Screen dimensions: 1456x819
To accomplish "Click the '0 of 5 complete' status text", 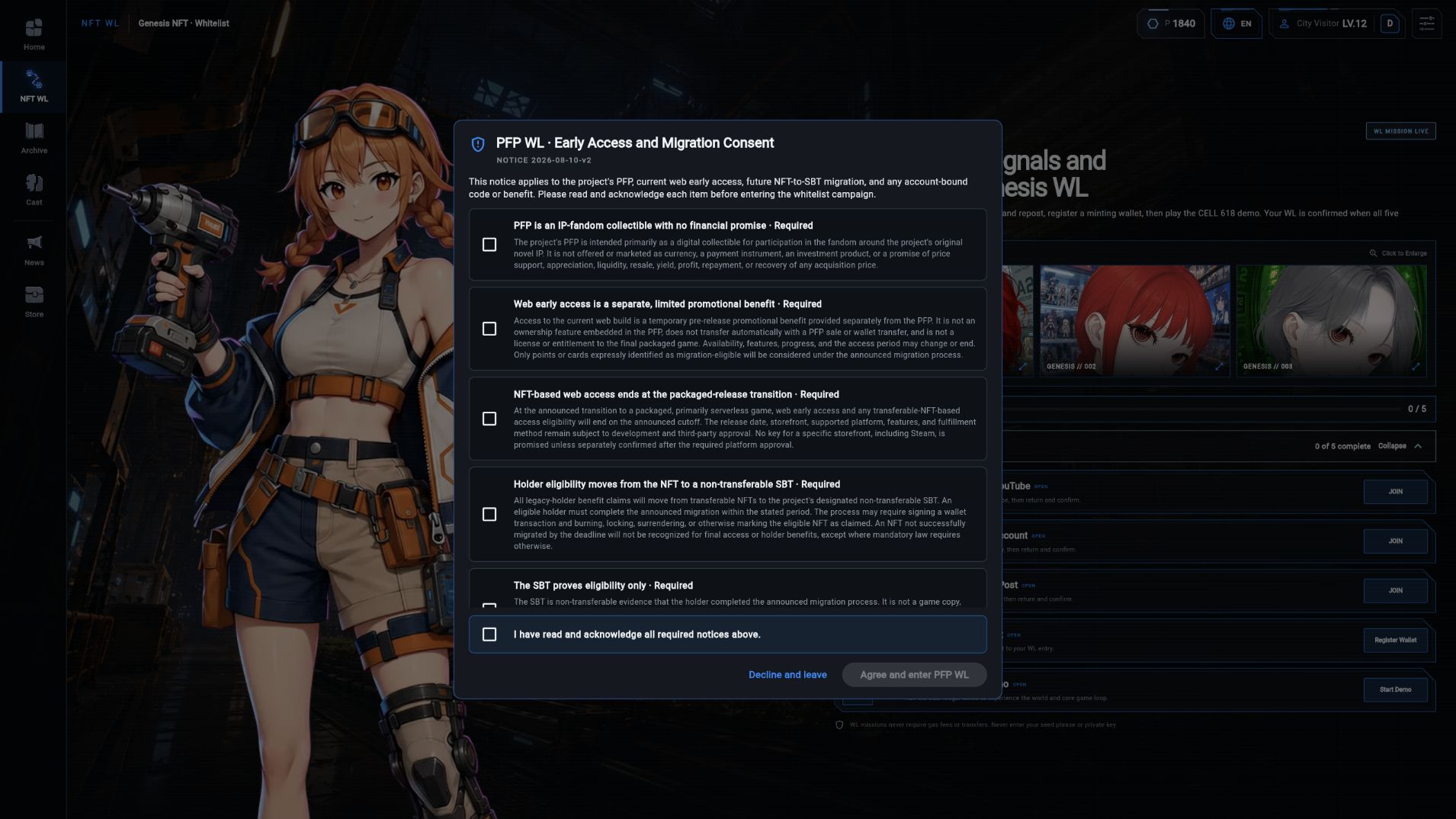I will (x=1342, y=446).
